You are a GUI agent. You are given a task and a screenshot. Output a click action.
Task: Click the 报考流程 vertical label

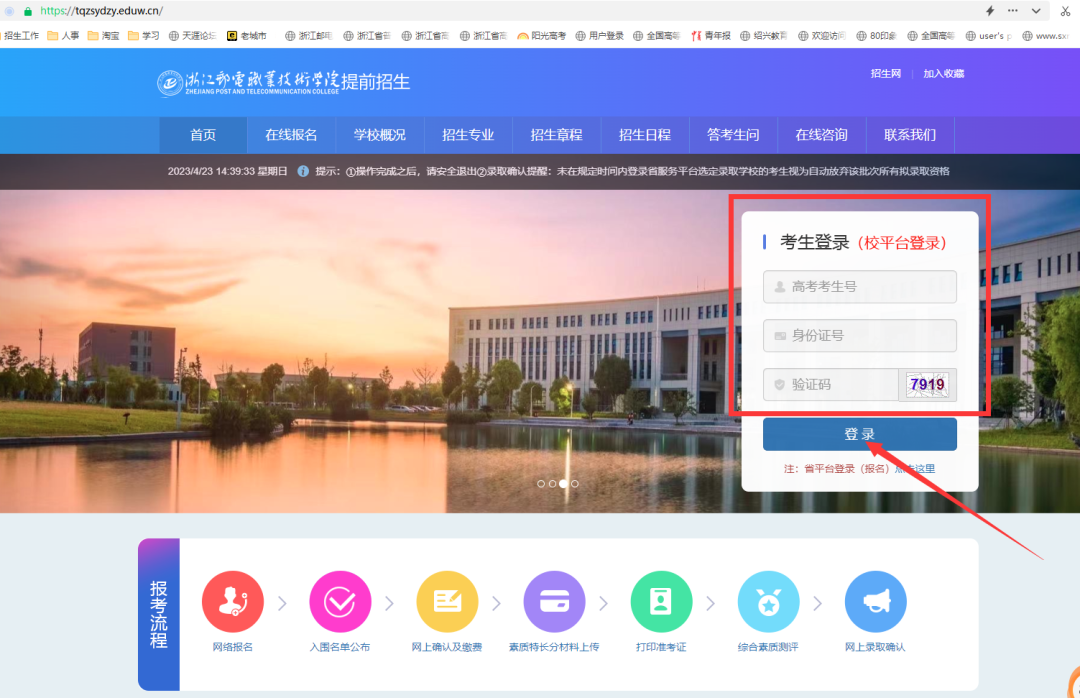pos(158,615)
